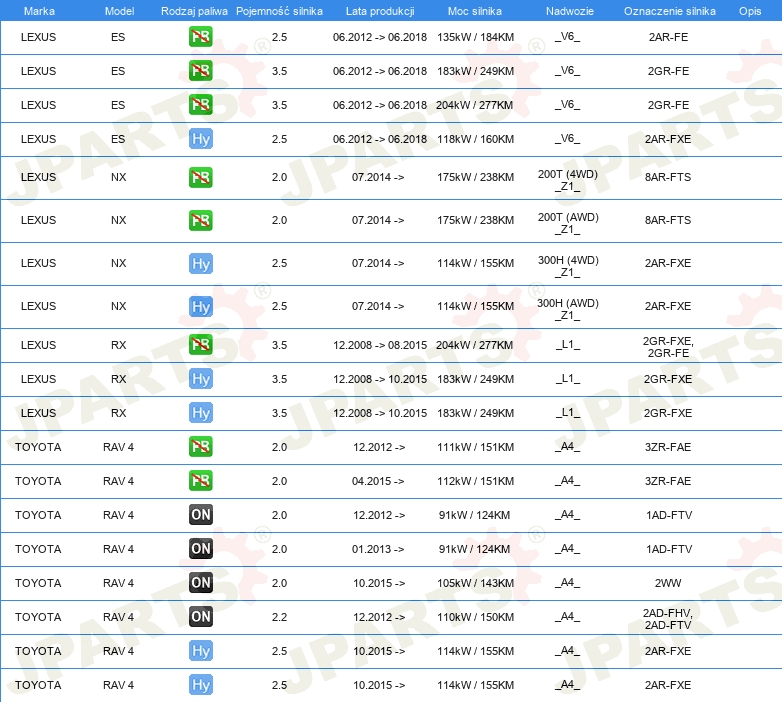Select the 111kW / 151KM power cell
Viewport: 782px width, 702px height.
pos(475,447)
